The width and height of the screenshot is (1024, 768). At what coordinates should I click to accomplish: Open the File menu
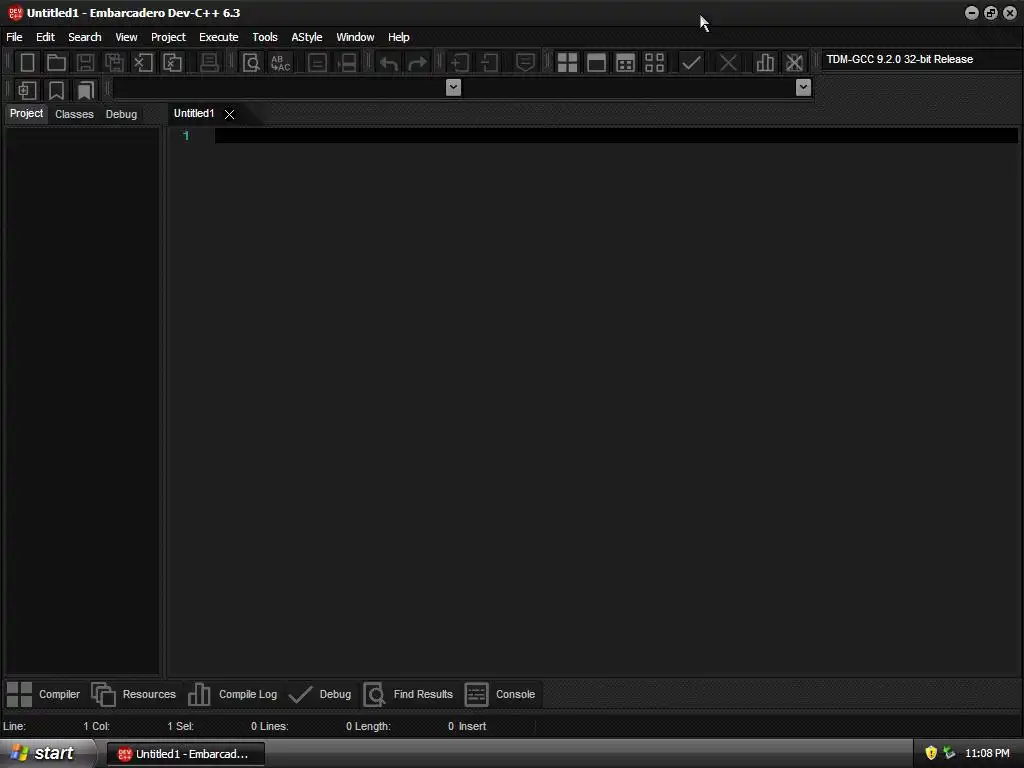(x=14, y=37)
